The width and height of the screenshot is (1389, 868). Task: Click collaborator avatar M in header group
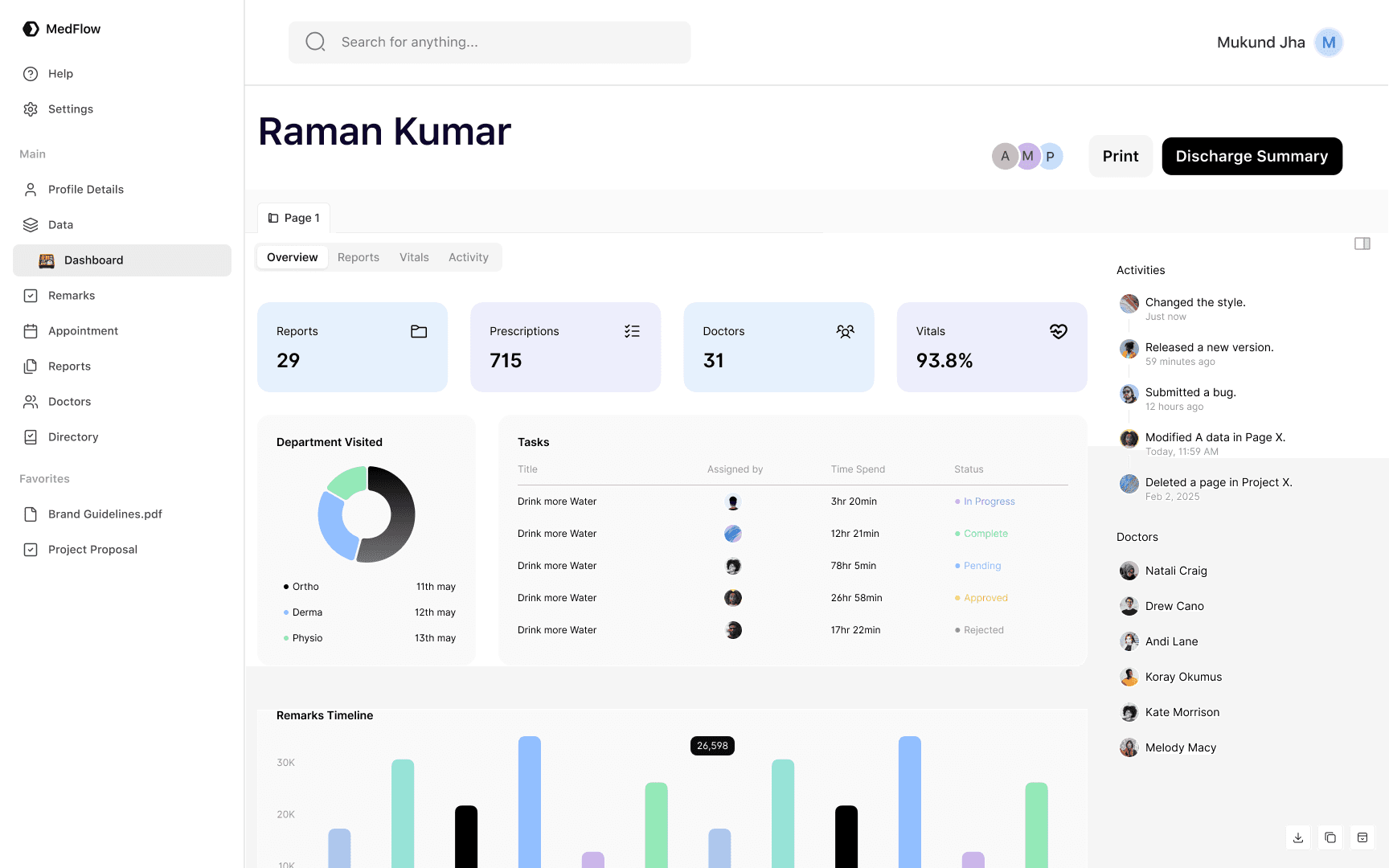(1027, 156)
